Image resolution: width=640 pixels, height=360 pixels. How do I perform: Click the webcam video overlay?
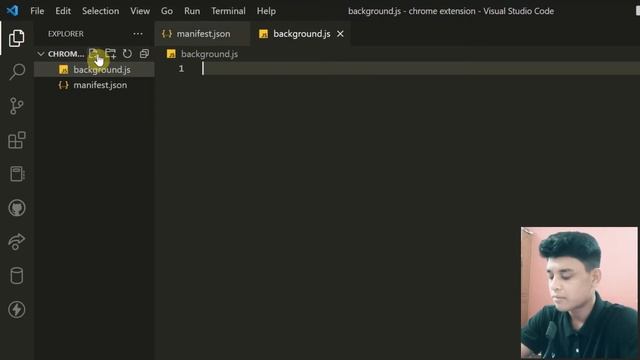579,293
